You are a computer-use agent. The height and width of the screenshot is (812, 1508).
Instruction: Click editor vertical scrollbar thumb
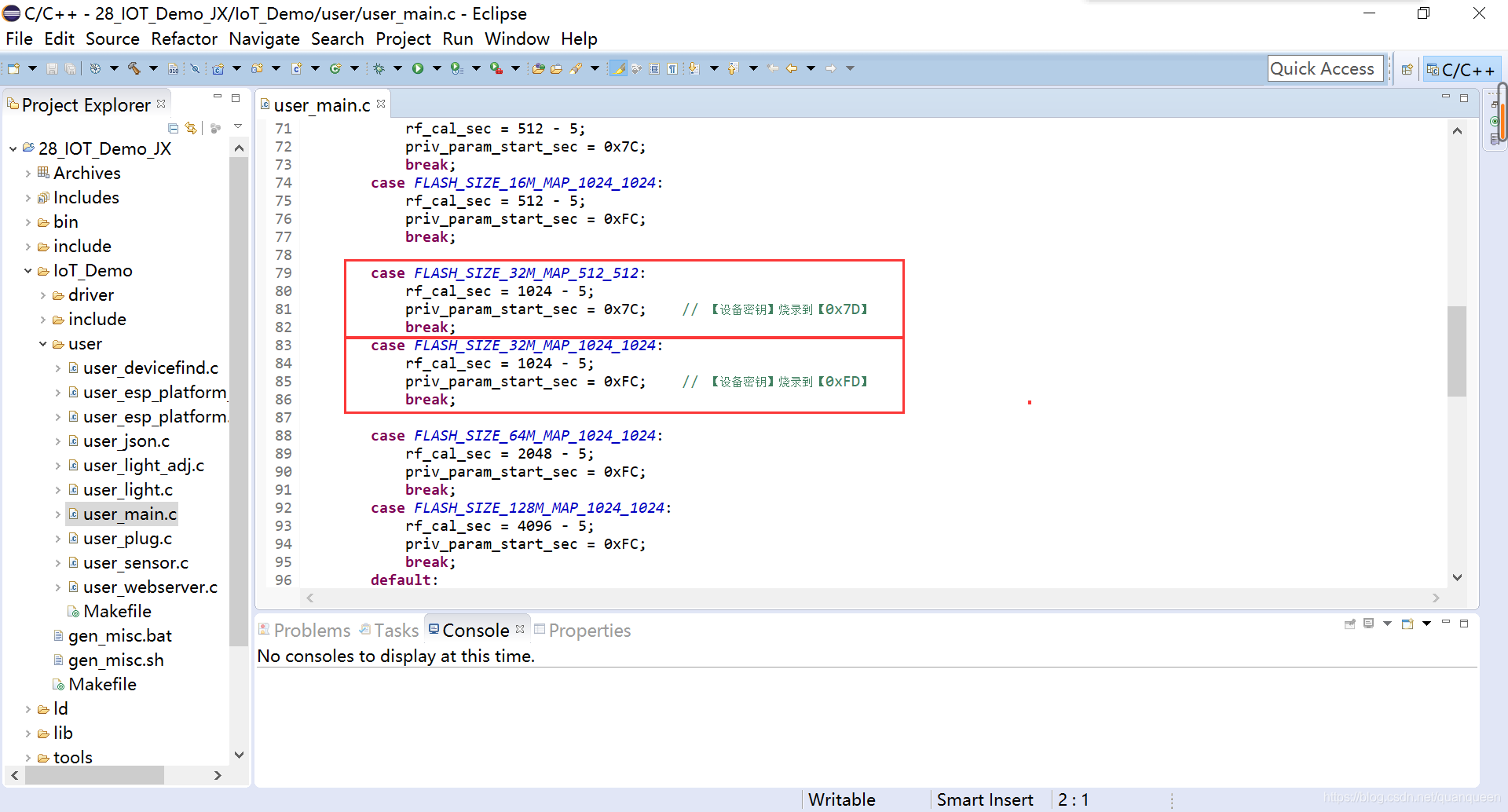(x=1457, y=351)
